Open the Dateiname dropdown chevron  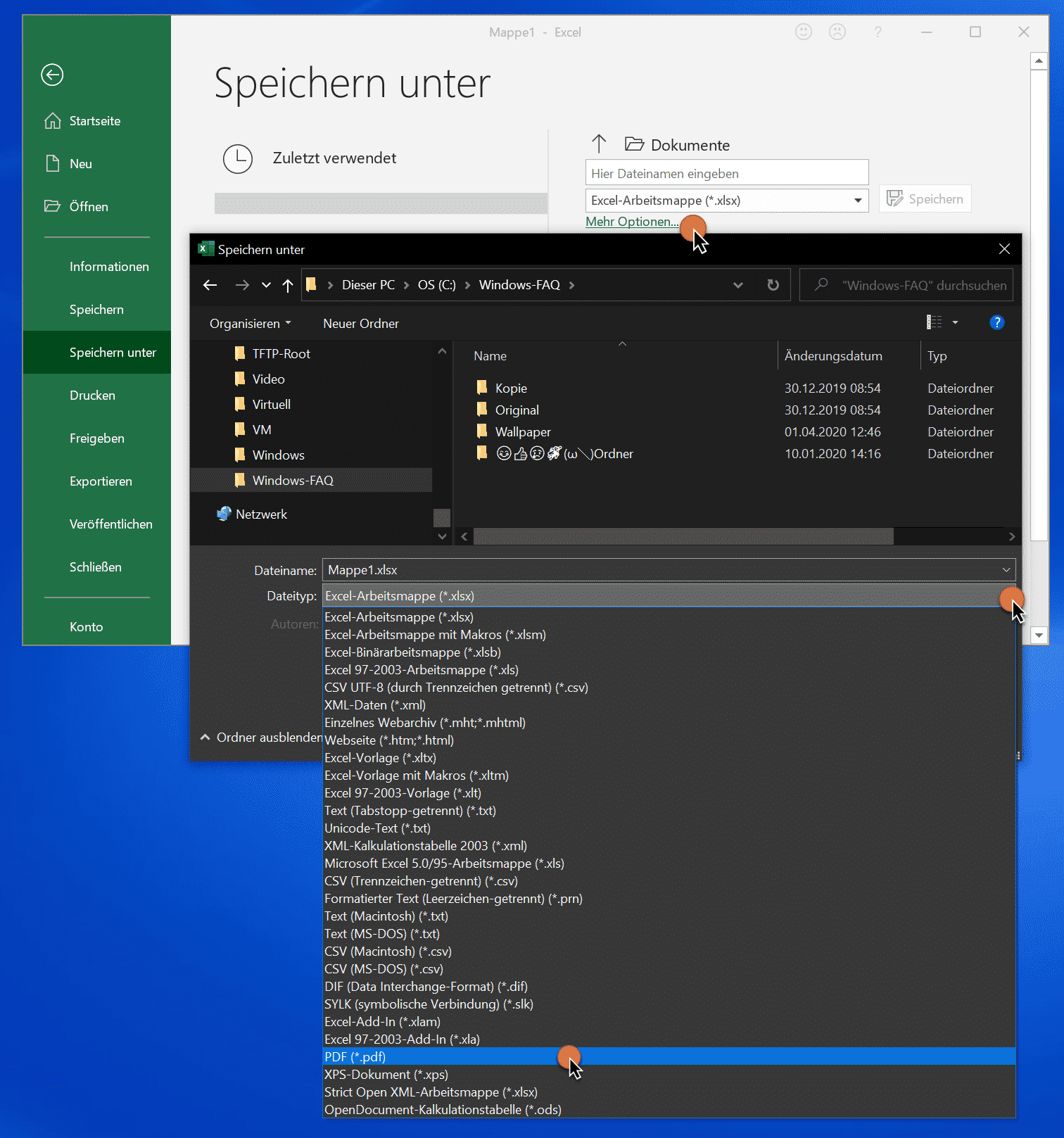(1006, 570)
